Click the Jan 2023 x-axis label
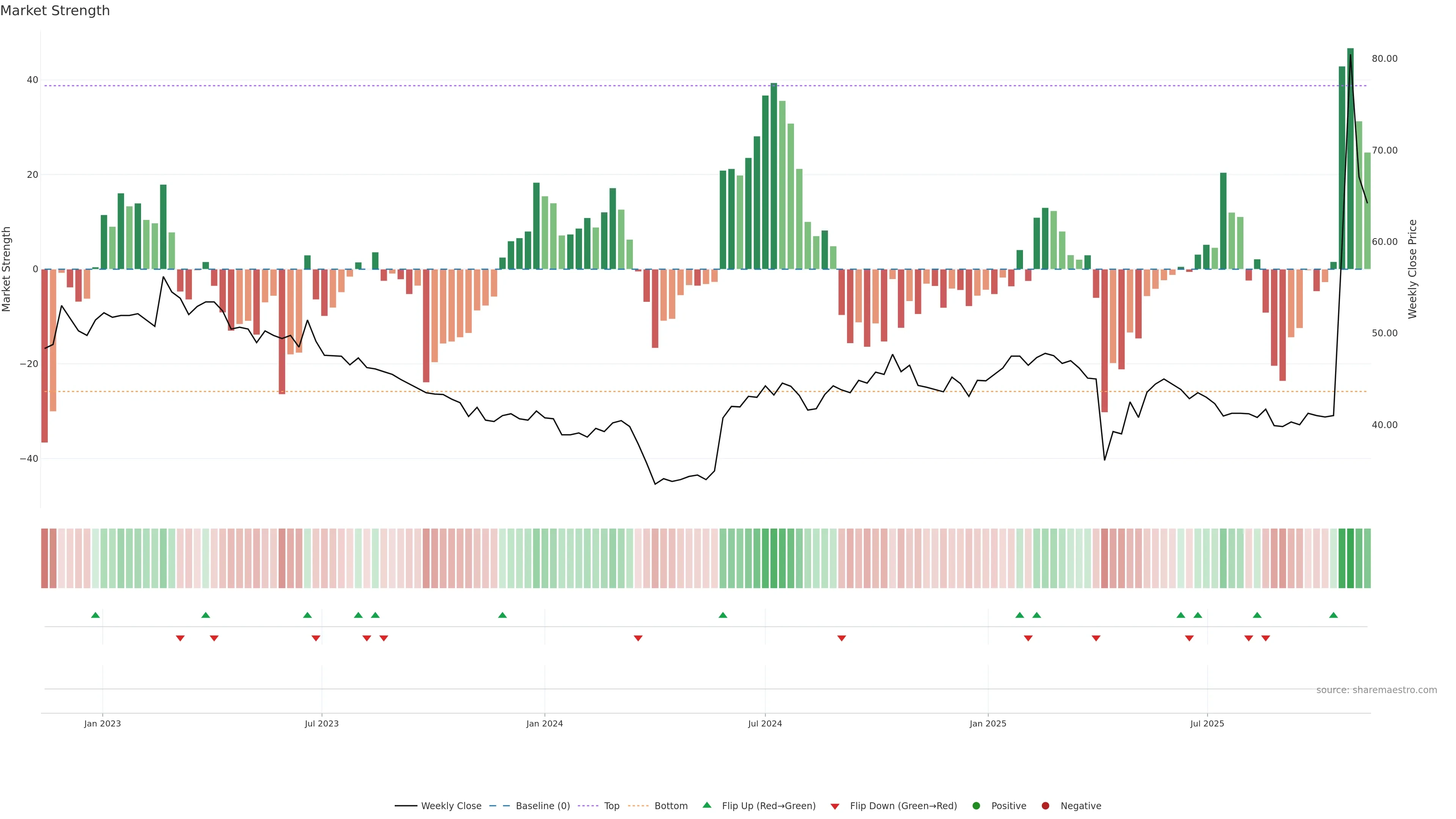Image resolution: width=1456 pixels, height=819 pixels. (102, 723)
